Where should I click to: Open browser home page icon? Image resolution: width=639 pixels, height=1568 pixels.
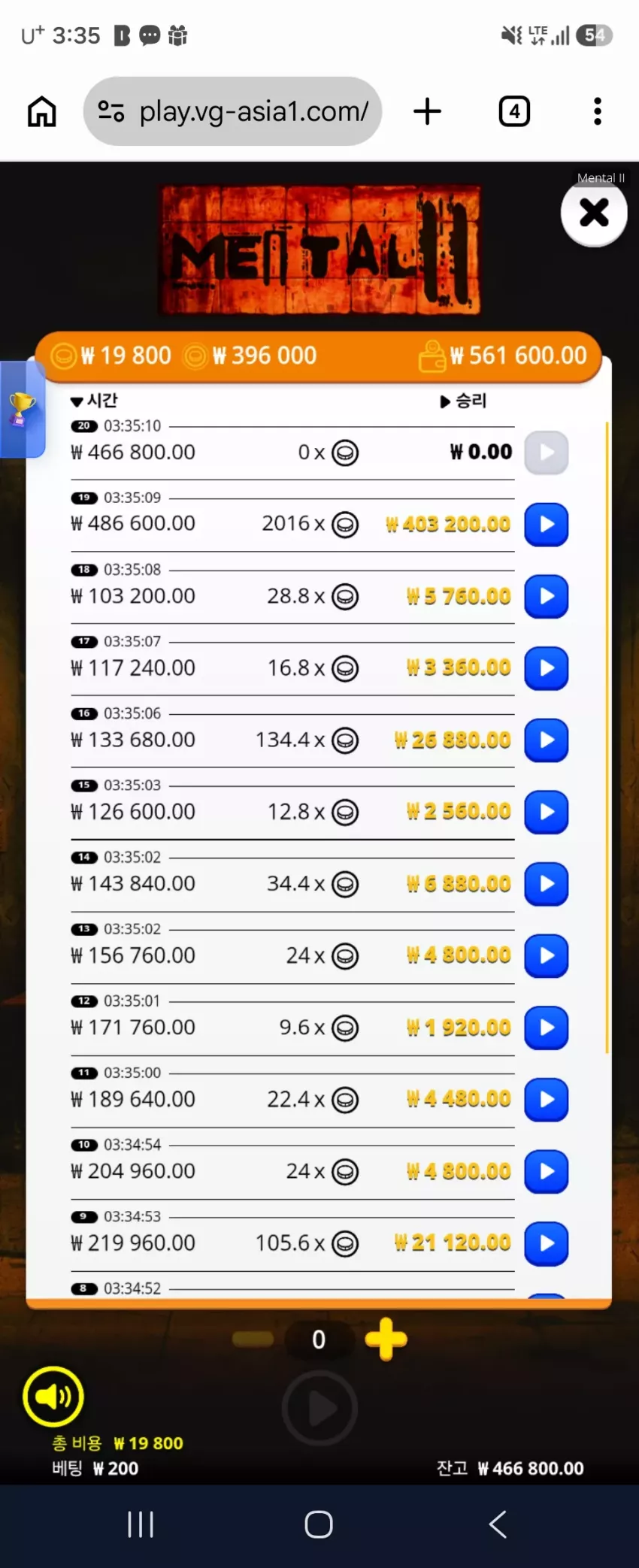tap(42, 111)
